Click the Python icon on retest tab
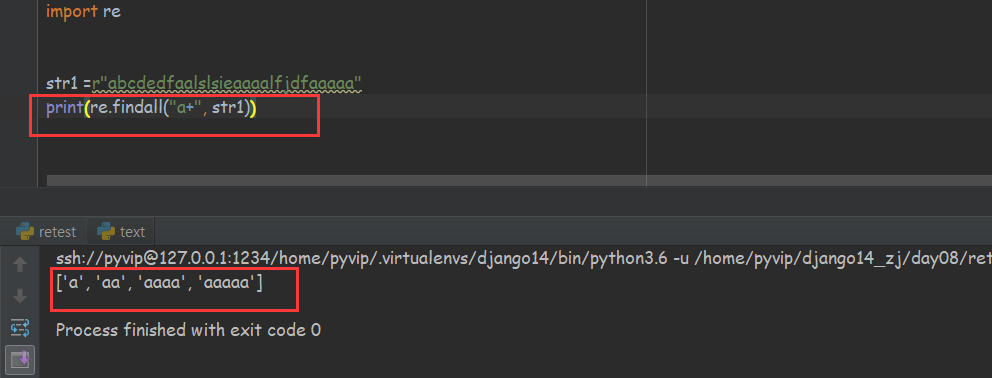The height and width of the screenshot is (378, 992). pyautogui.click(x=25, y=232)
